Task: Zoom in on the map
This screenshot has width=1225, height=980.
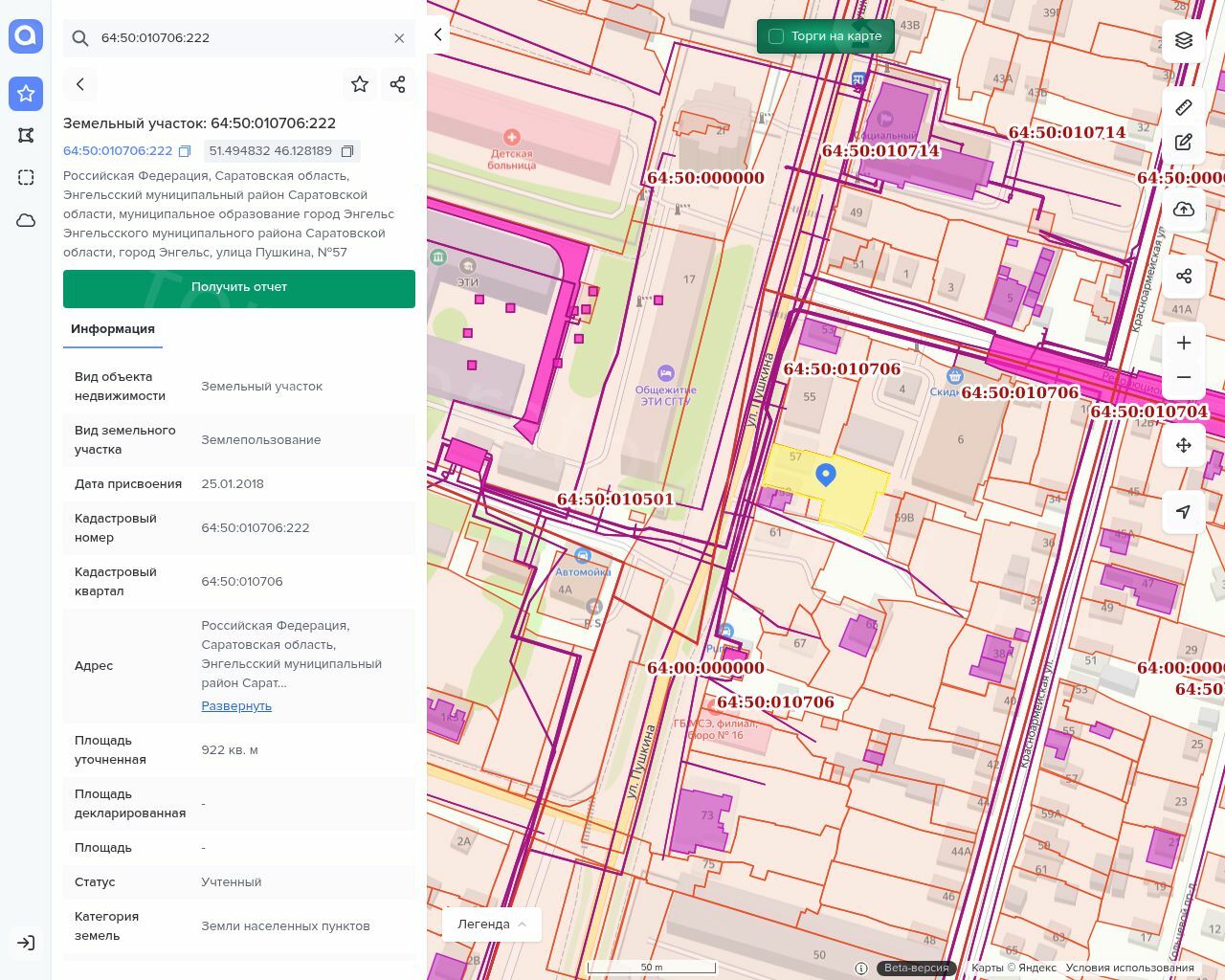Action: (1184, 343)
